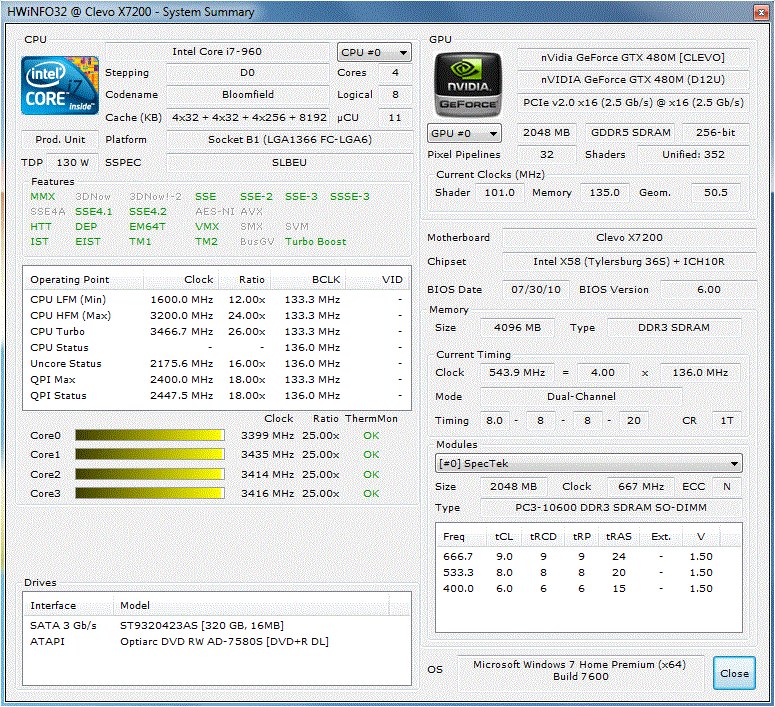Click the Core2 usage bar

point(150,474)
